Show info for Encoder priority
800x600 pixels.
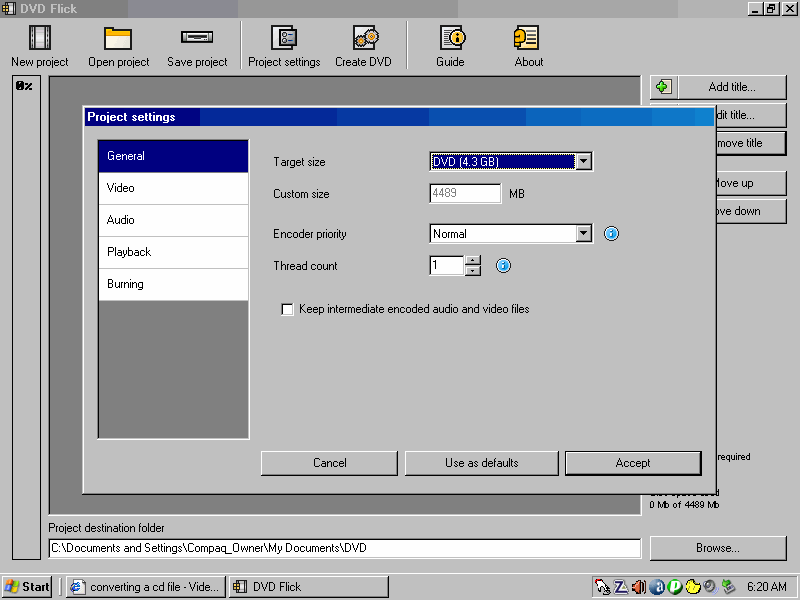click(x=611, y=234)
